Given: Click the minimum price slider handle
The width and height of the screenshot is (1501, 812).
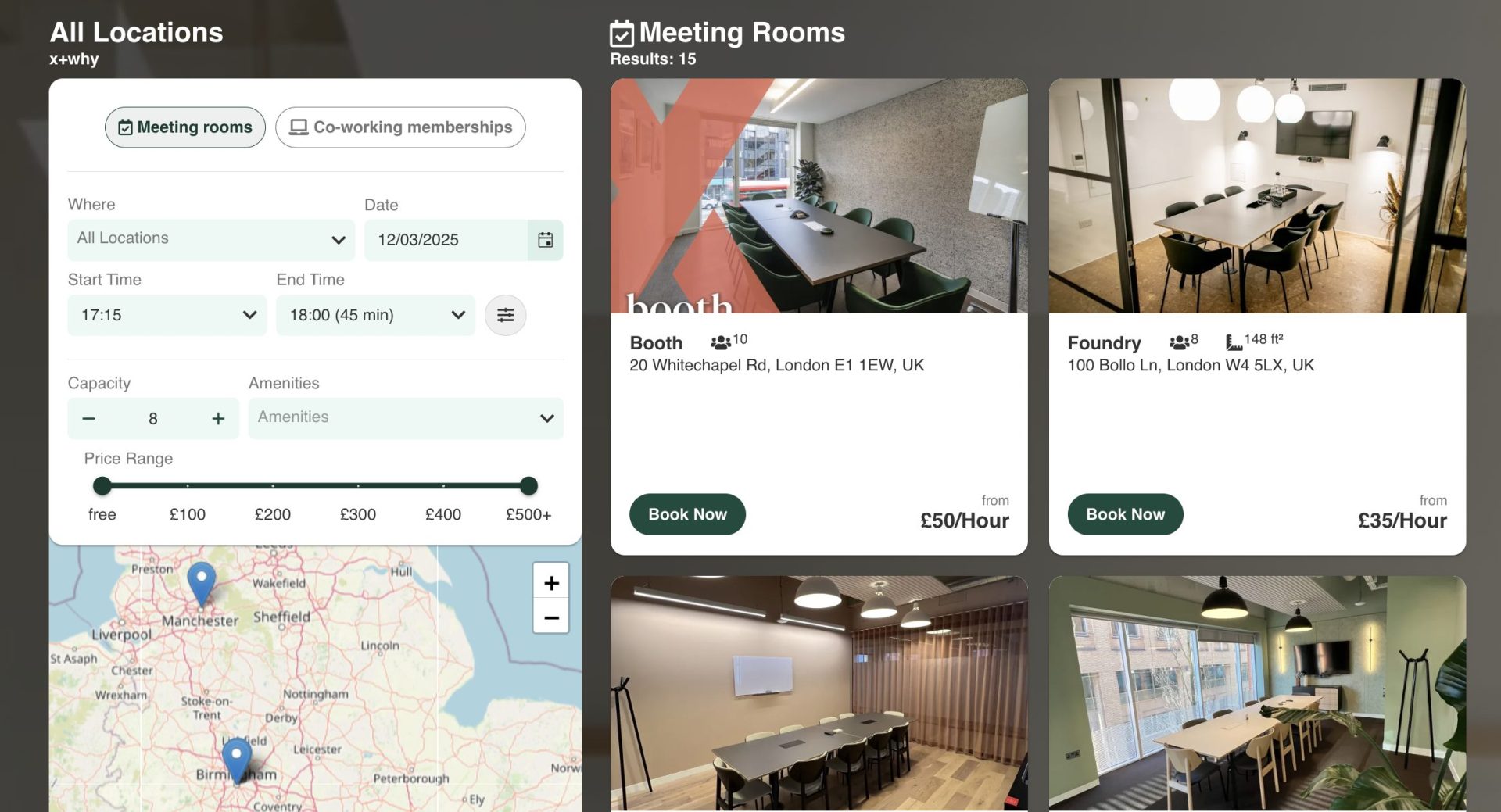Looking at the screenshot, I should pos(102,486).
